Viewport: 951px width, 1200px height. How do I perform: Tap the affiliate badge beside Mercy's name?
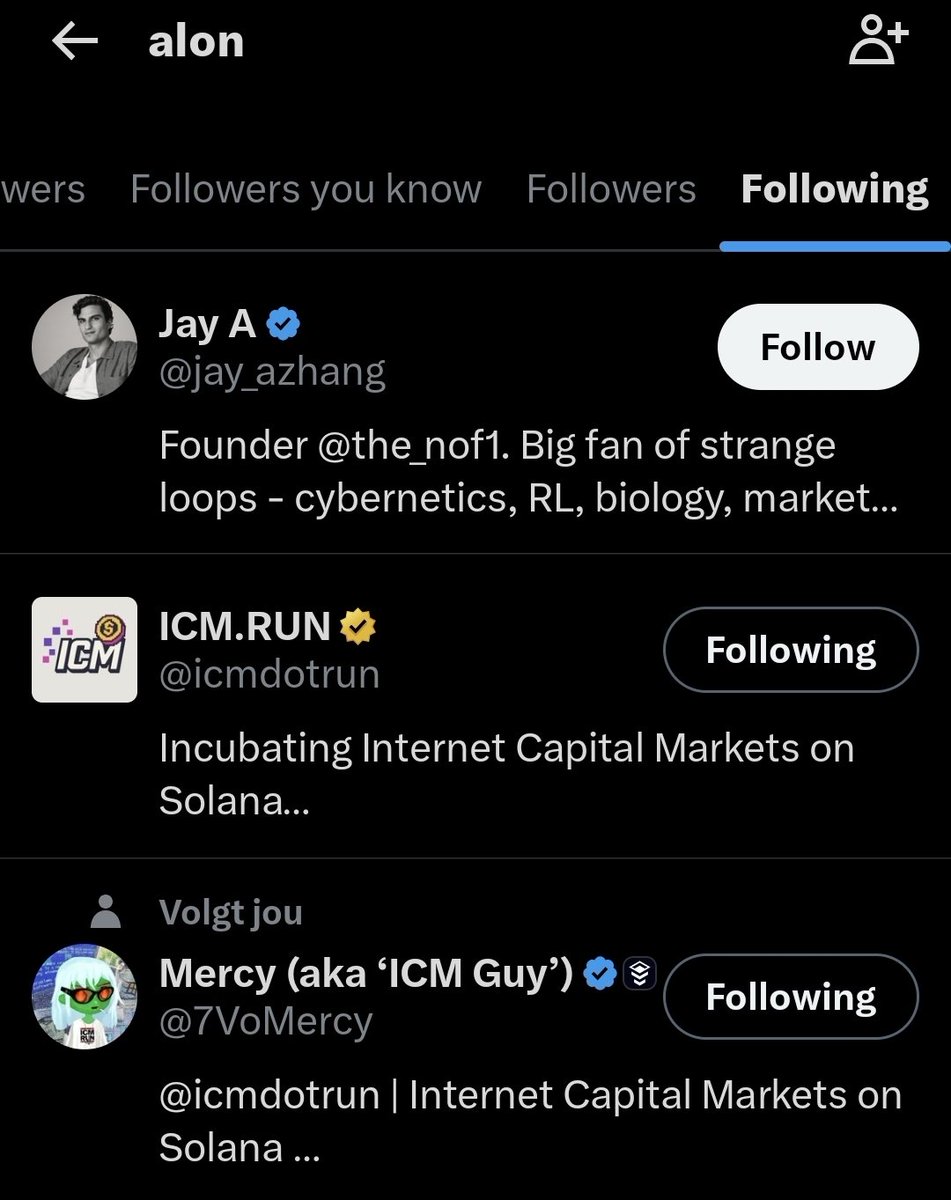[639, 973]
